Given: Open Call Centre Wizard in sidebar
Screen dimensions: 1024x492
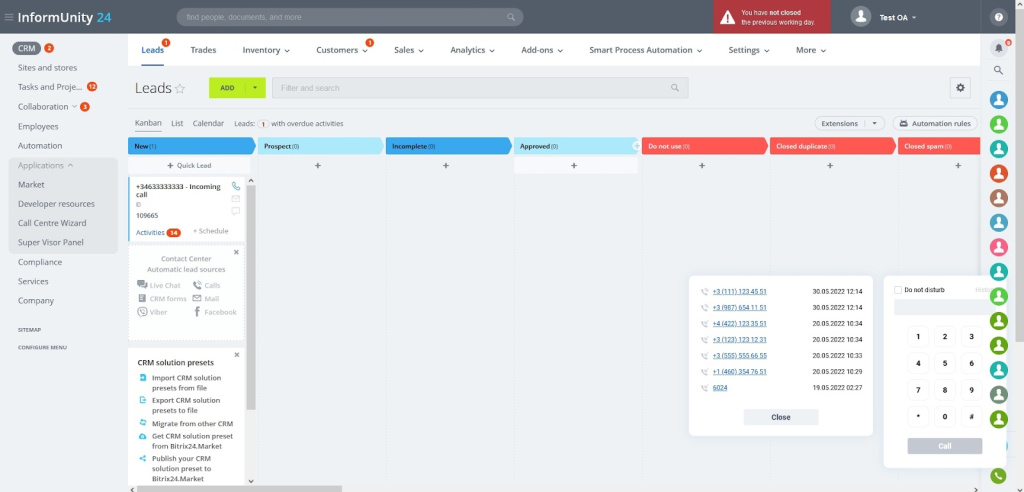Looking at the screenshot, I should (x=52, y=223).
